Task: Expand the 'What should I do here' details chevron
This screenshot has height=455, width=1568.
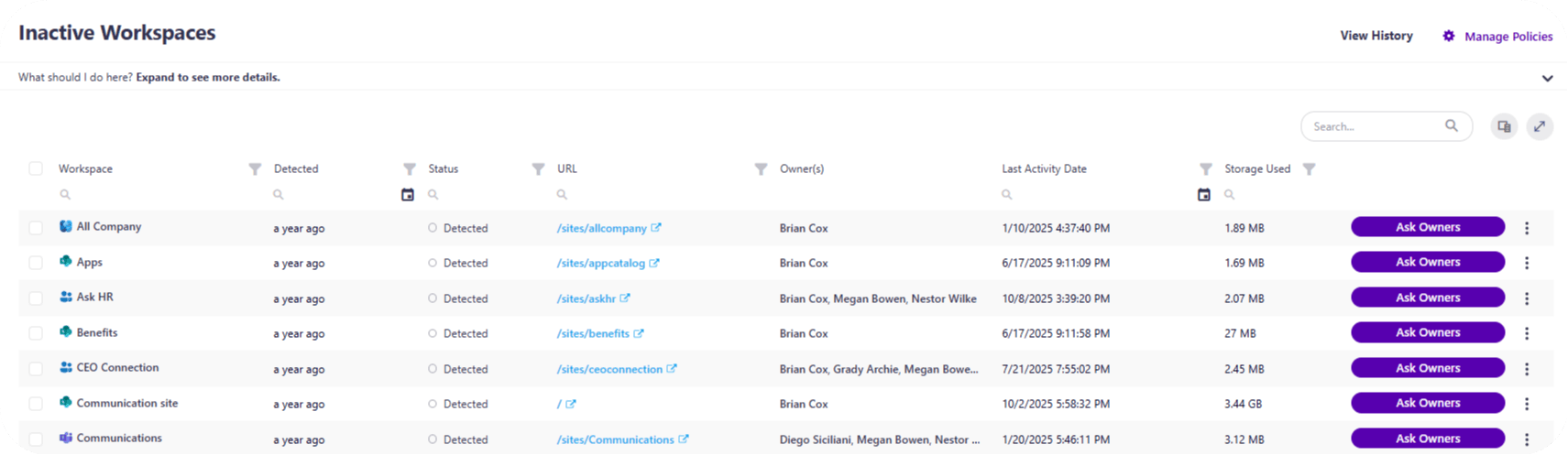Action: (1547, 78)
